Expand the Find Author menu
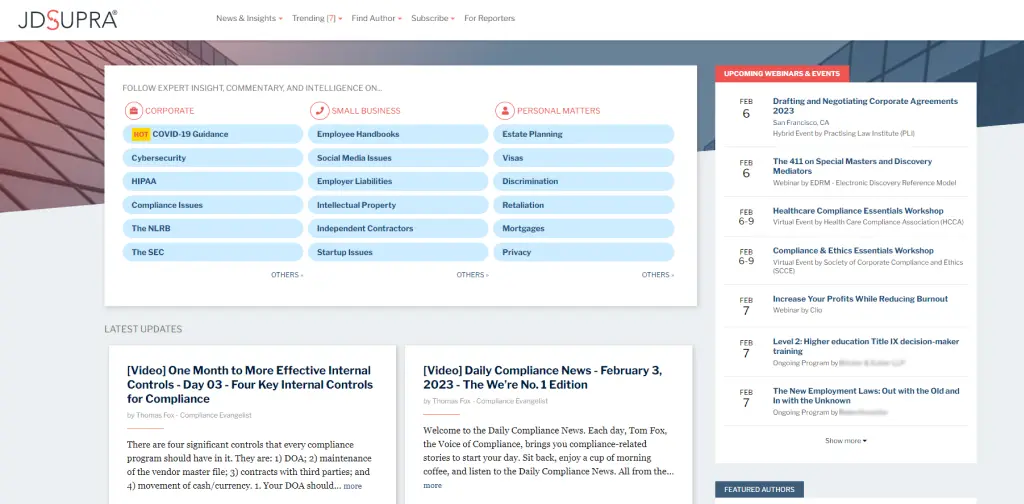The height and width of the screenshot is (504, 1024). pyautogui.click(x=376, y=18)
